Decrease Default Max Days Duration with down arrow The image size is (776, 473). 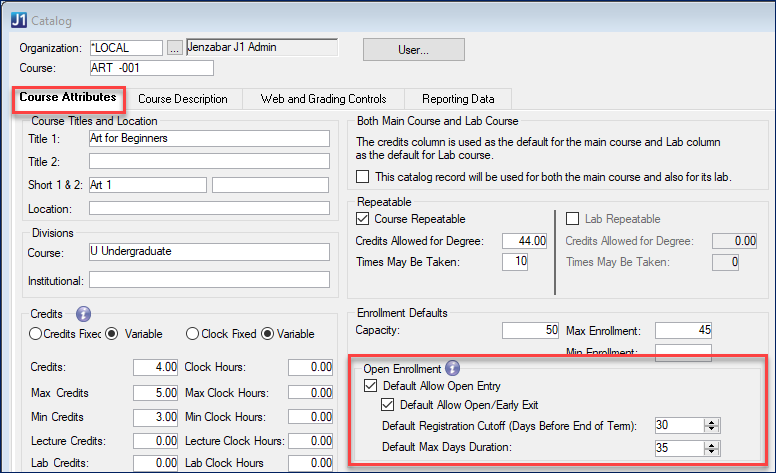click(x=710, y=451)
